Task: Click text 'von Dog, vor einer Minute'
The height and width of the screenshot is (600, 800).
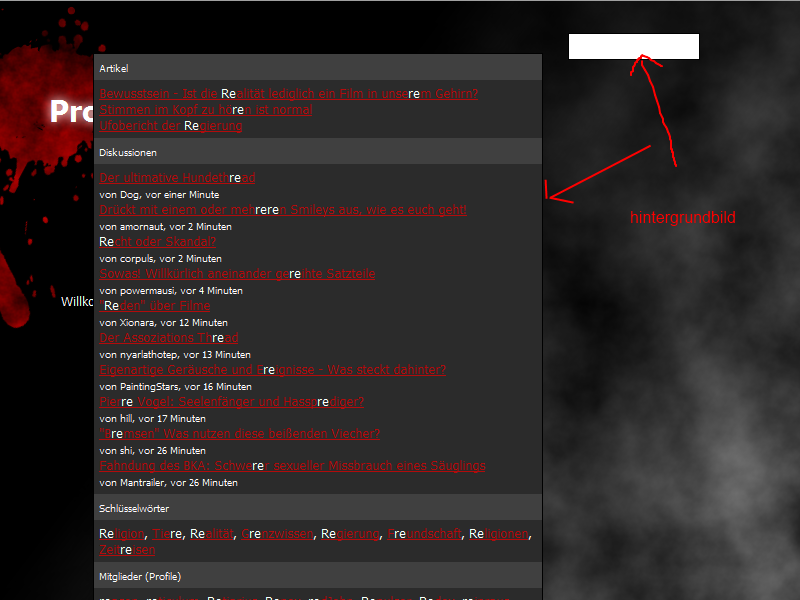Action: coord(159,195)
